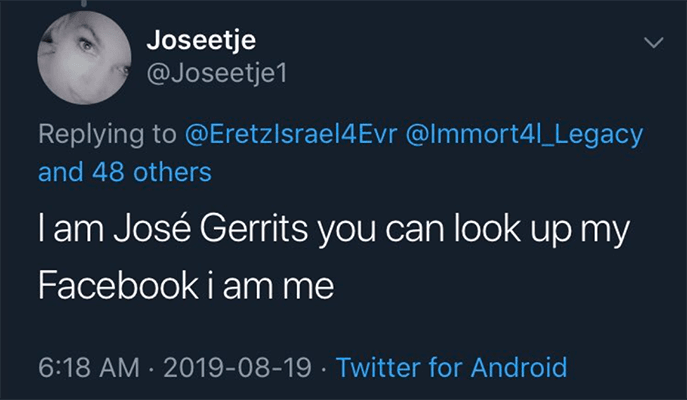
Task: Click the 'you can' words in tweet
Action: [381, 230]
